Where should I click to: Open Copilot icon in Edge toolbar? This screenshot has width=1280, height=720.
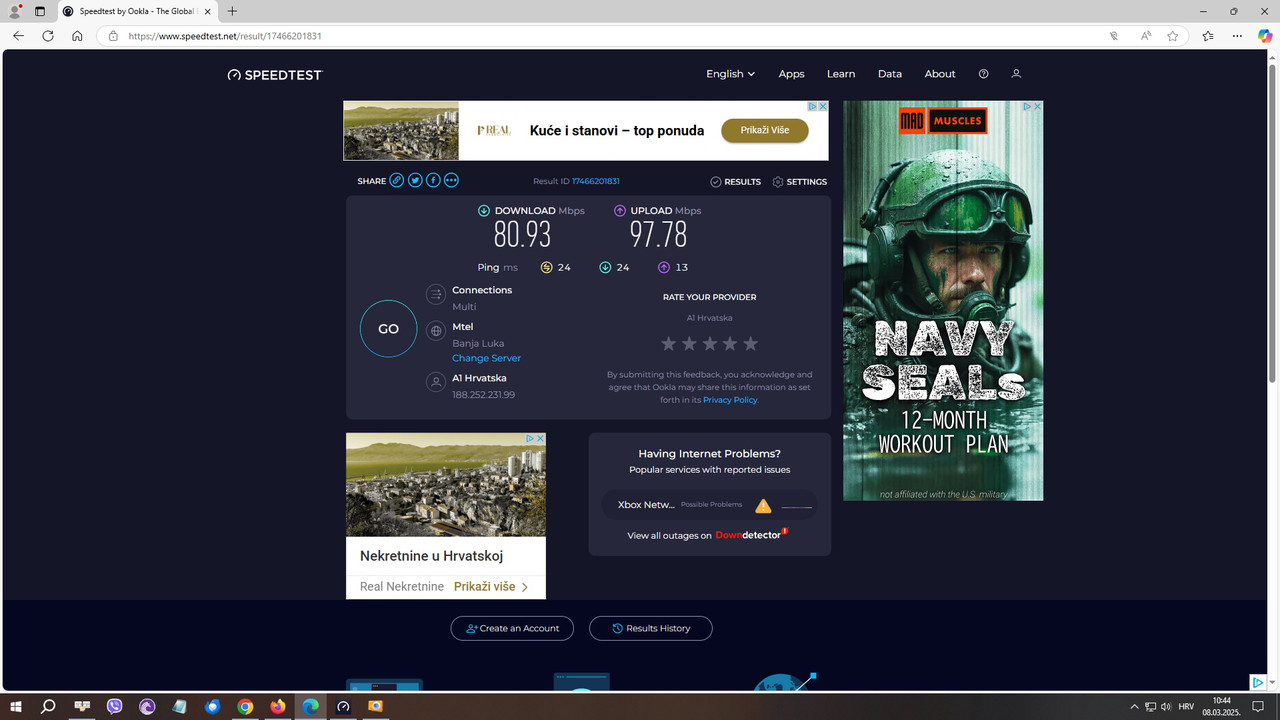click(1264, 36)
